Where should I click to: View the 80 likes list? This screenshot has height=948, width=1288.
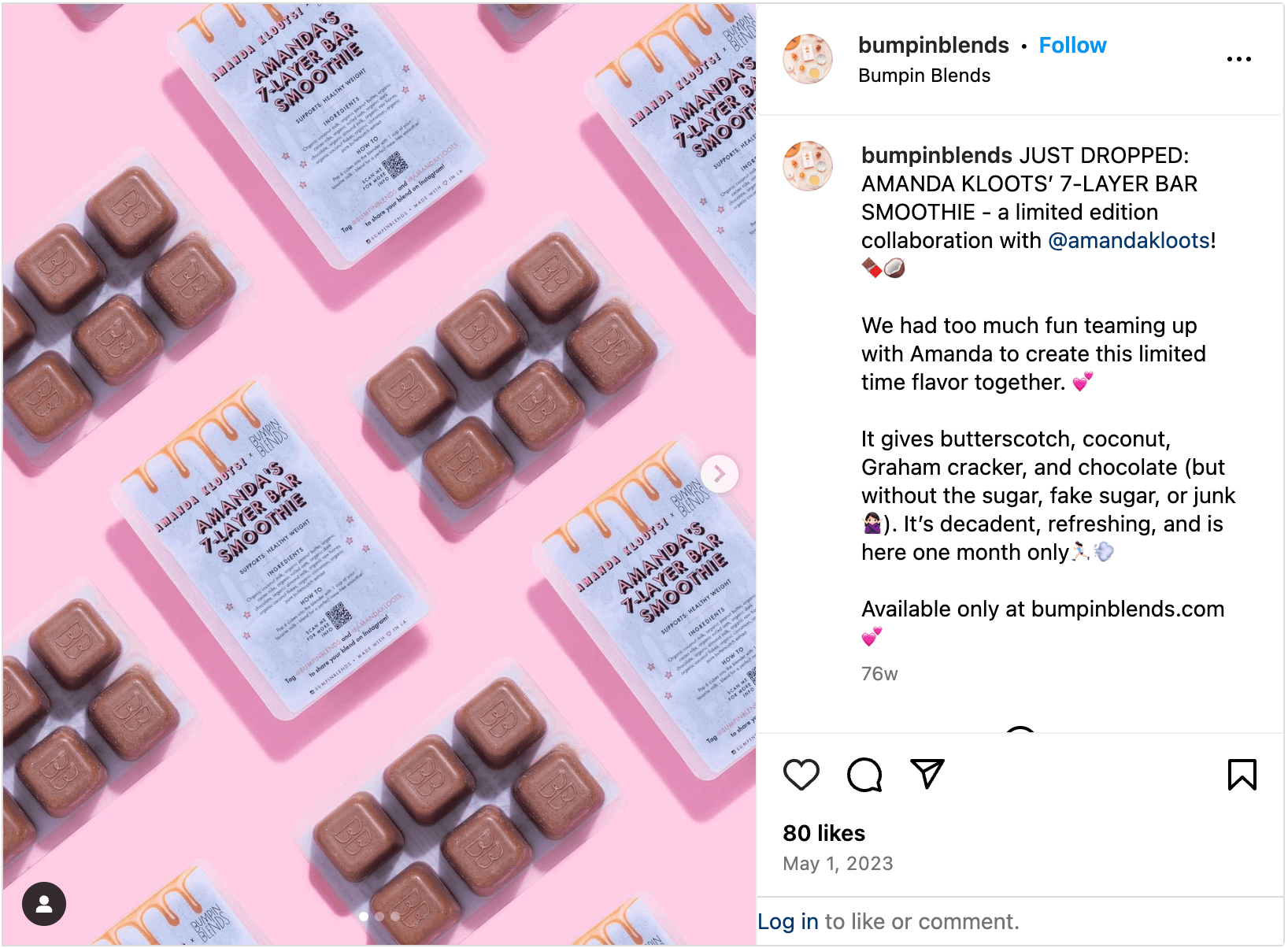point(824,833)
